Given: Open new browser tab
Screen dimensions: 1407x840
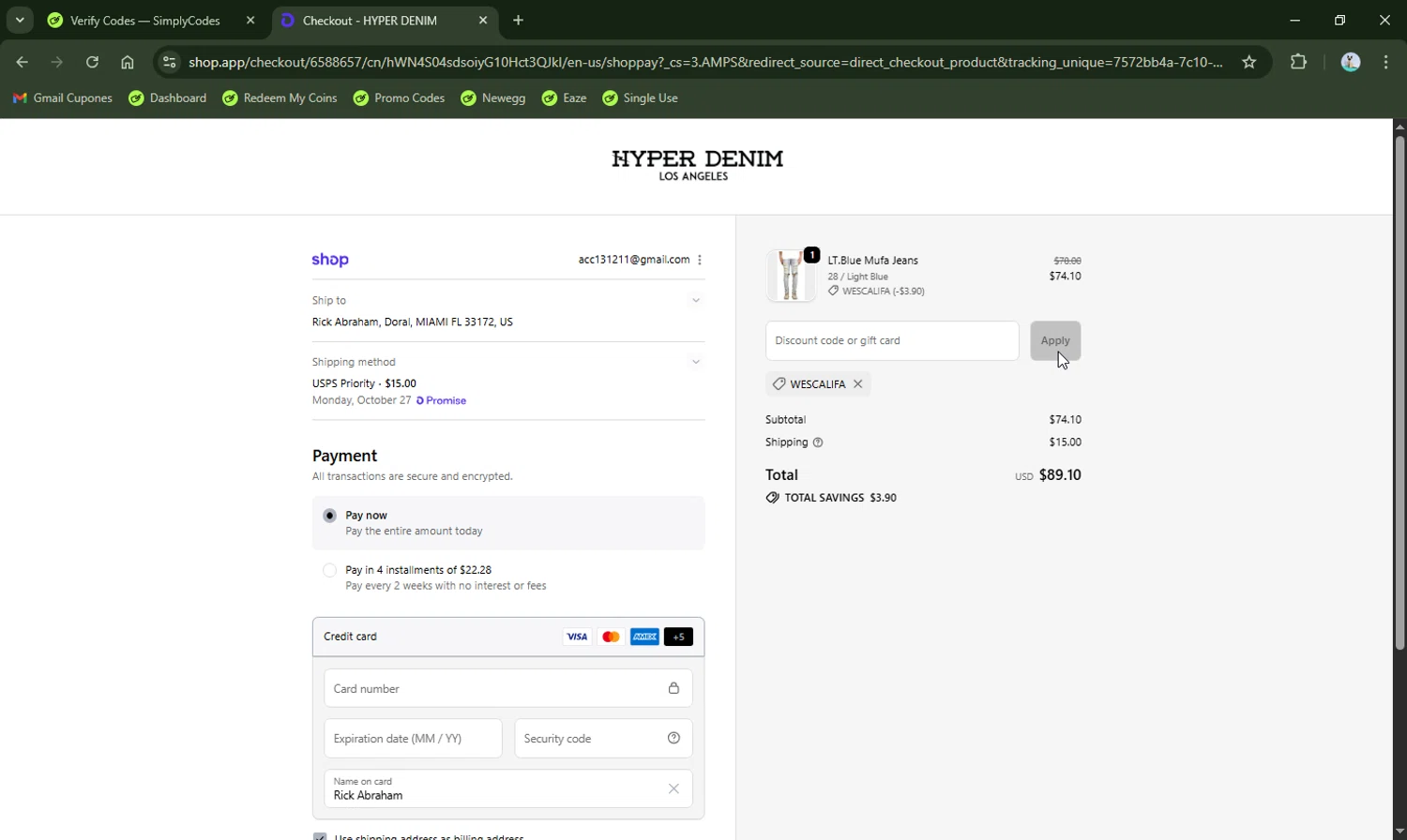Looking at the screenshot, I should coord(518,20).
